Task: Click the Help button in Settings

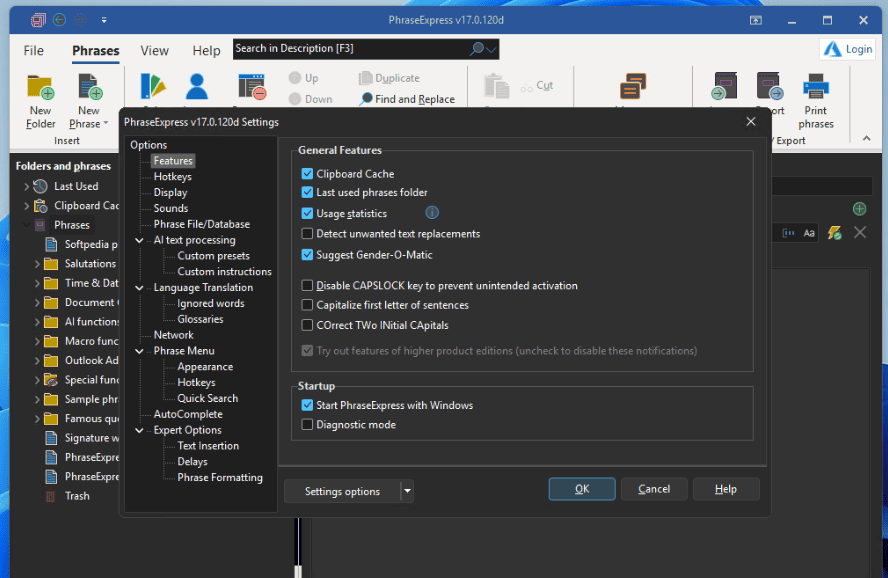Action: (x=726, y=489)
